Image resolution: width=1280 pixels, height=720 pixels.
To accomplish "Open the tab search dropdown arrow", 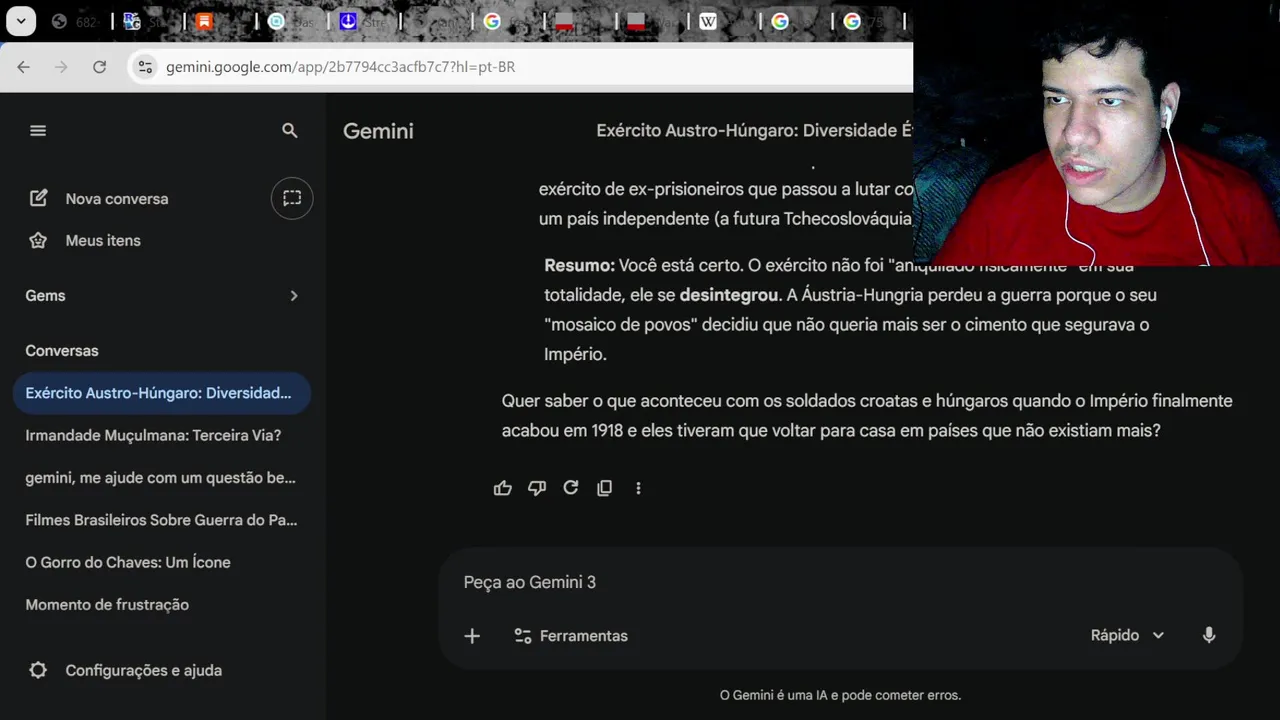I will tap(21, 21).
